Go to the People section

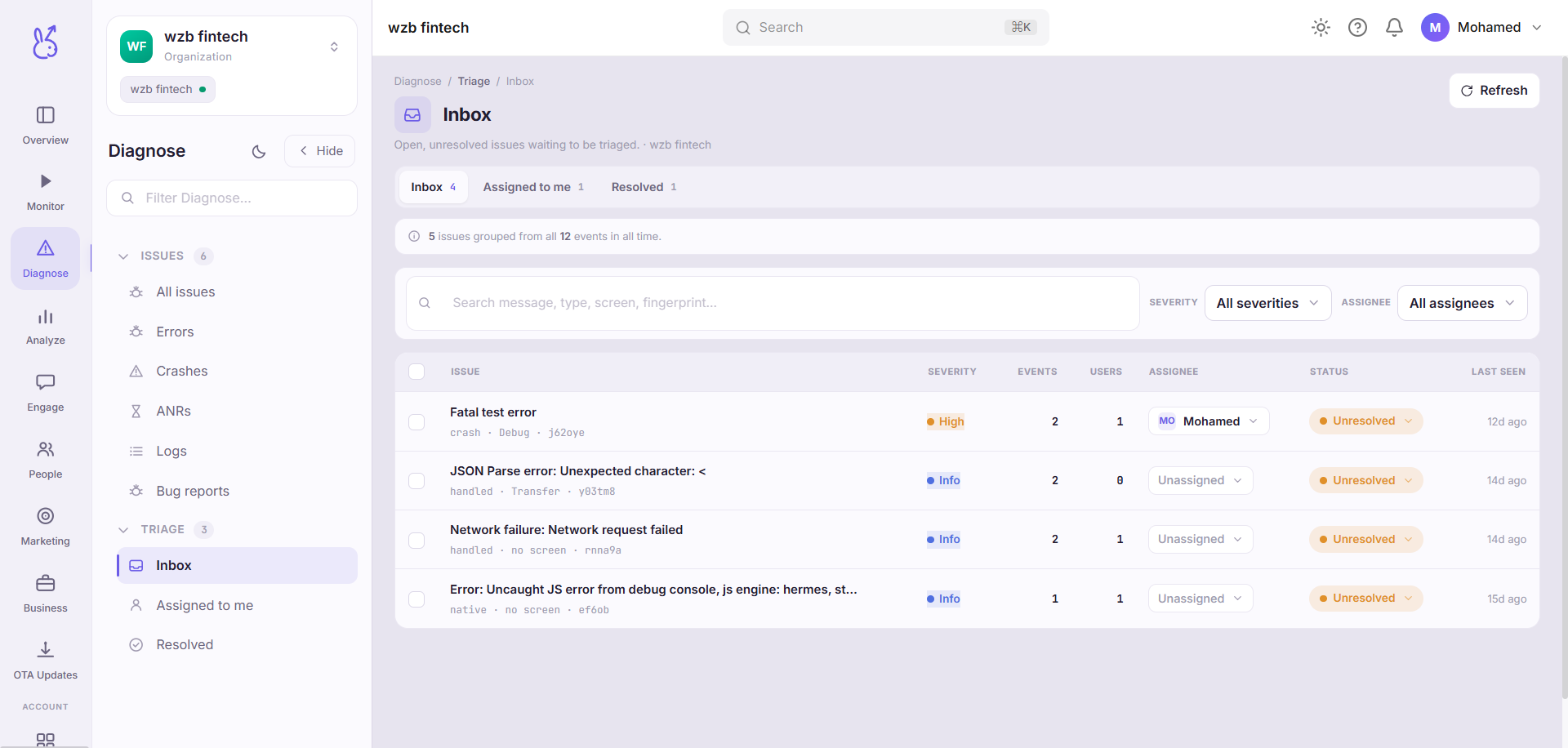[46, 460]
